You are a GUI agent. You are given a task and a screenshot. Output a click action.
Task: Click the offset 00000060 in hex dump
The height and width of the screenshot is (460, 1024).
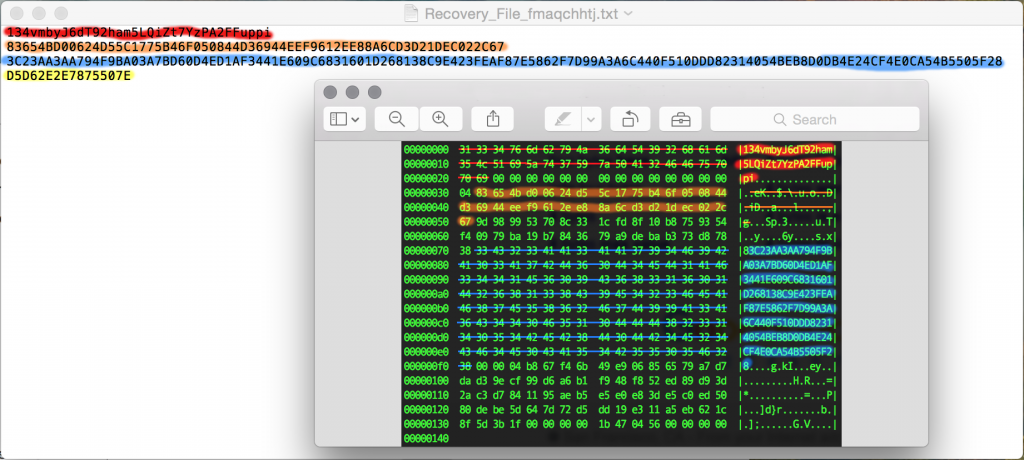(x=426, y=236)
